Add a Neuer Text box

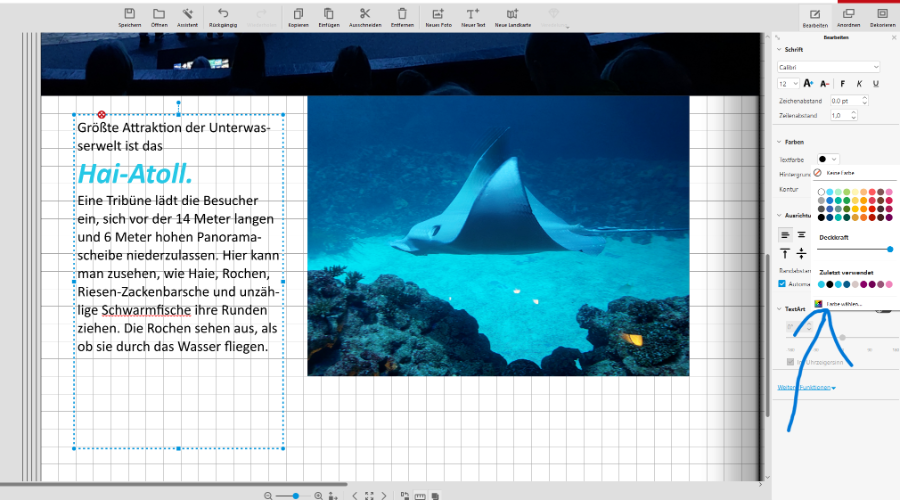(473, 15)
